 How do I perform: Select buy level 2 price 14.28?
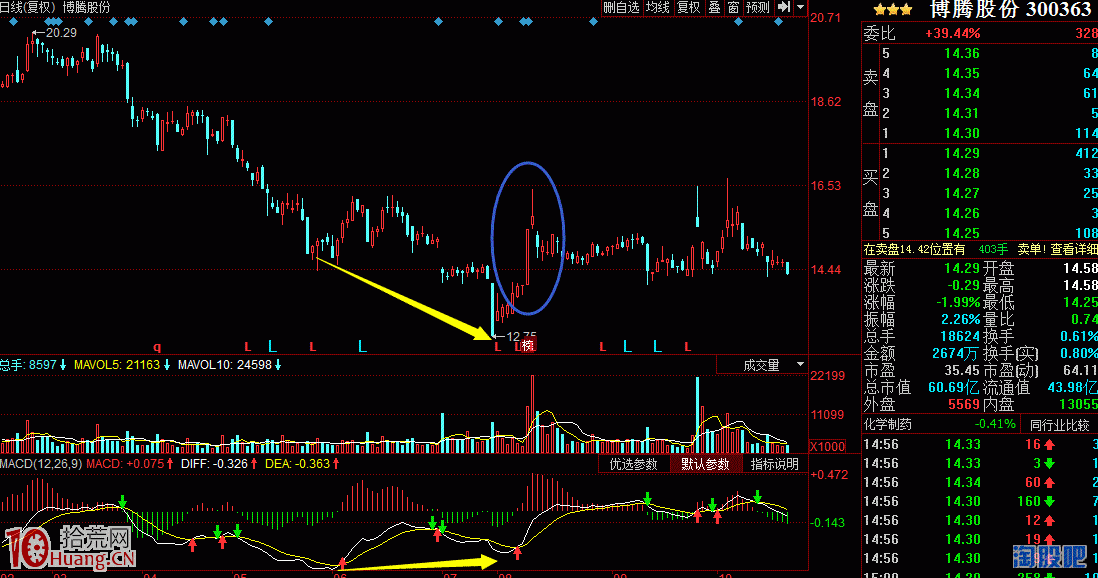click(x=961, y=173)
